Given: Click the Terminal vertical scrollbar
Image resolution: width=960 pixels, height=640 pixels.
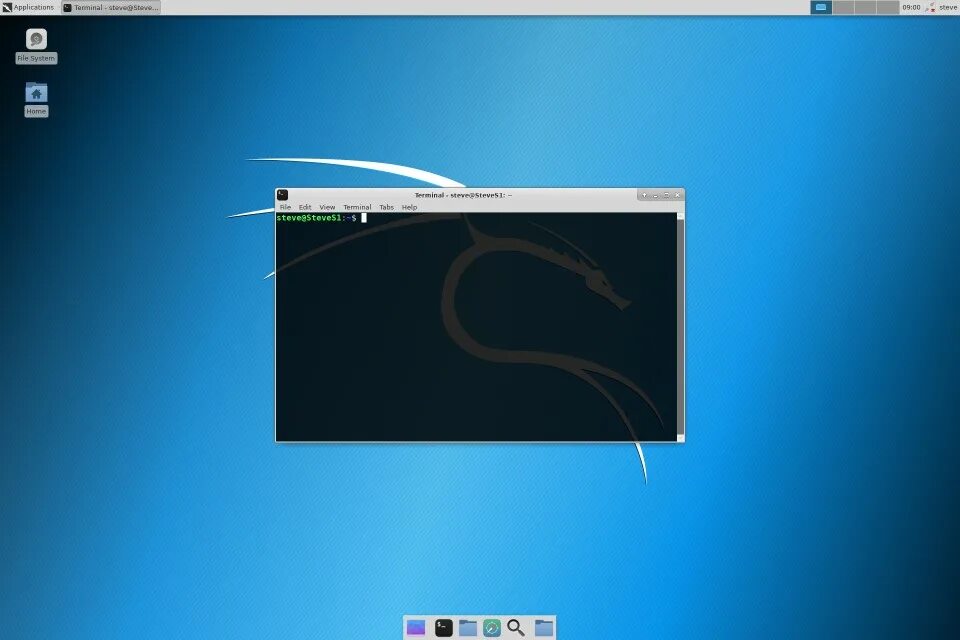Looking at the screenshot, I should tap(680, 326).
